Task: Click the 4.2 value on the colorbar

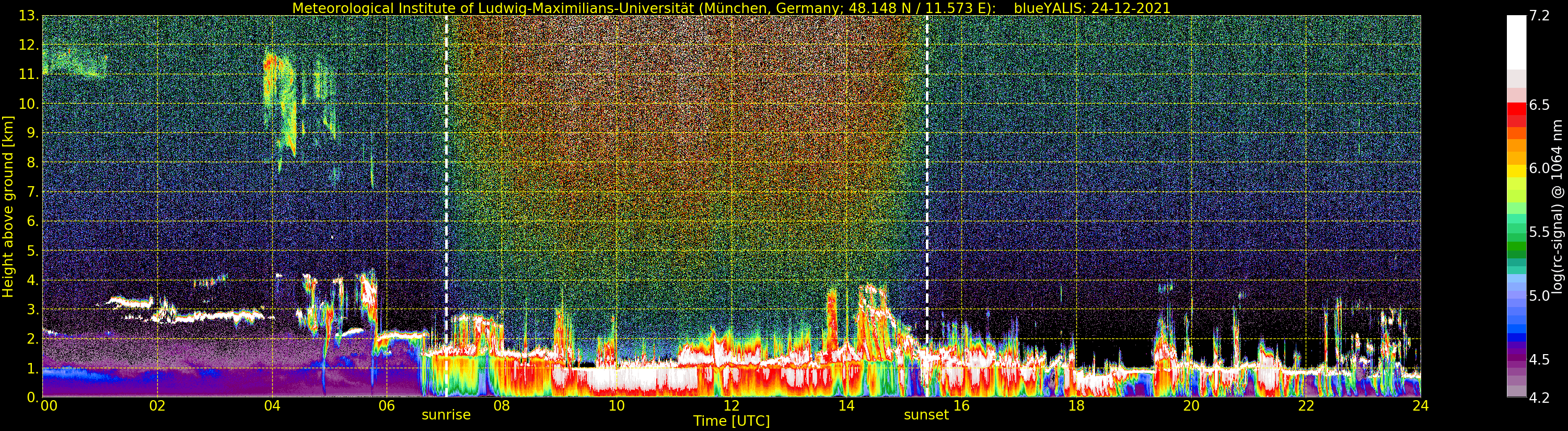Action: click(1539, 398)
